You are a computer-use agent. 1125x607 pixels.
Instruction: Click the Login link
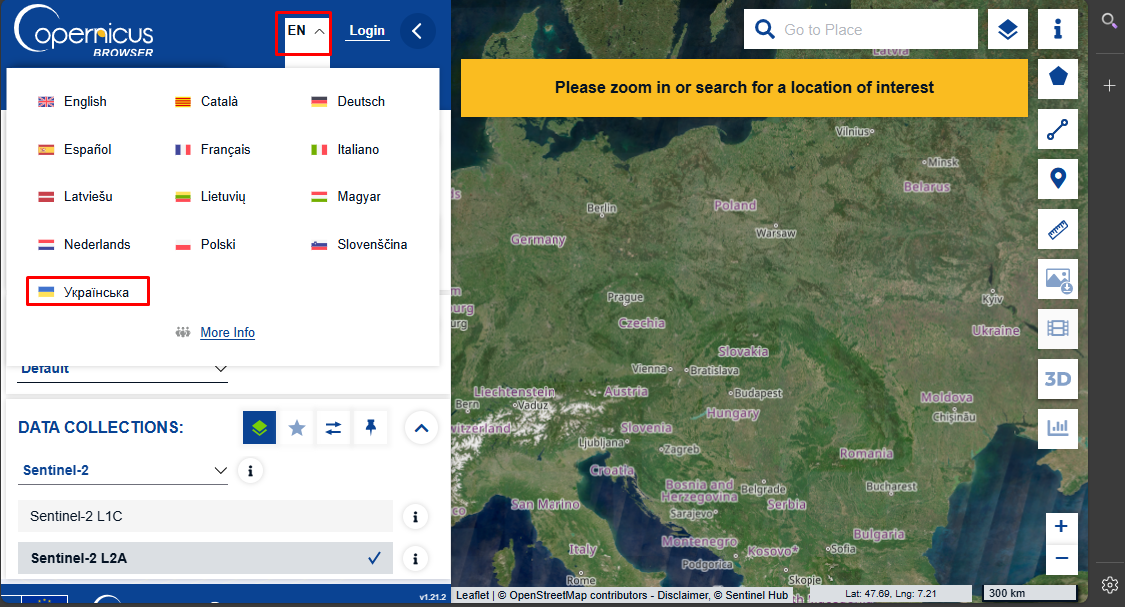[x=367, y=31]
